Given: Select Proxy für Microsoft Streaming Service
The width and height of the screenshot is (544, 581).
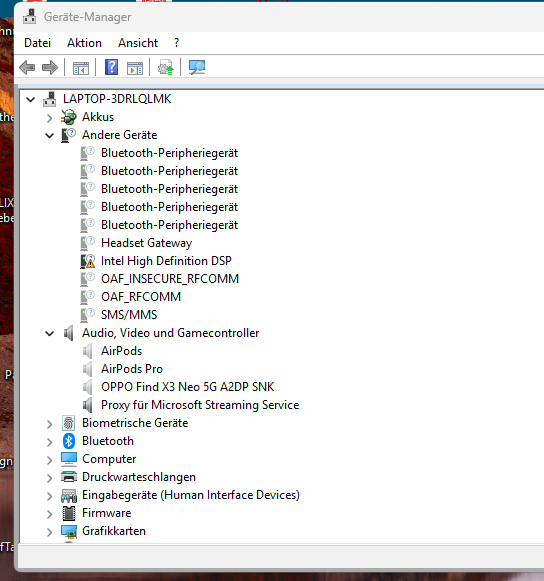Looking at the screenshot, I should click(x=200, y=405).
